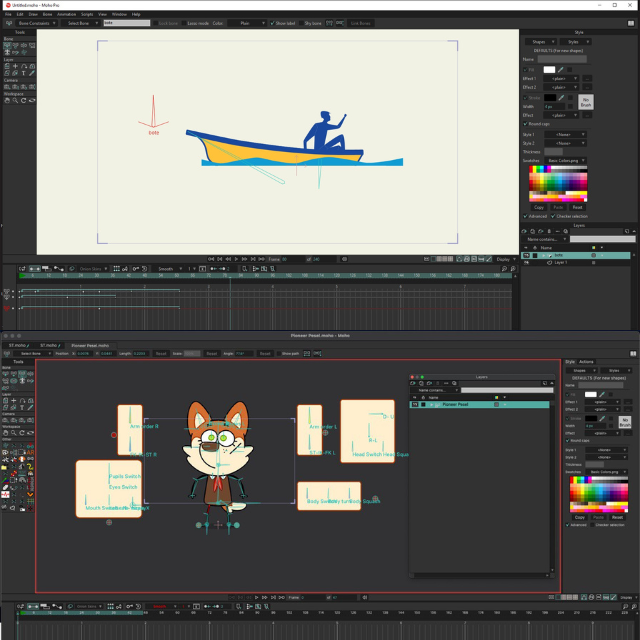Open the Select Bone dropdown in the top window

[x=80, y=23]
